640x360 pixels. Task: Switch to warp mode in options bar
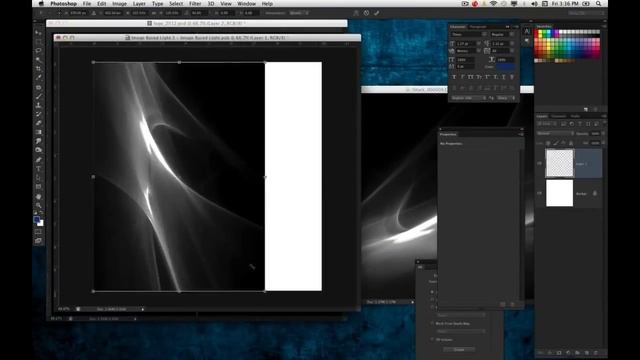(x=356, y=13)
